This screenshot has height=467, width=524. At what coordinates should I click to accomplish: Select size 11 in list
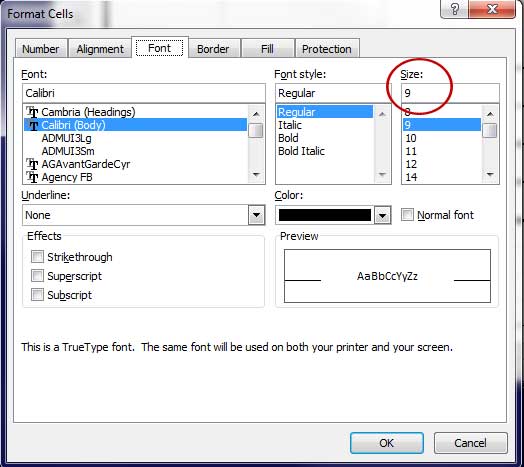pyautogui.click(x=442, y=151)
